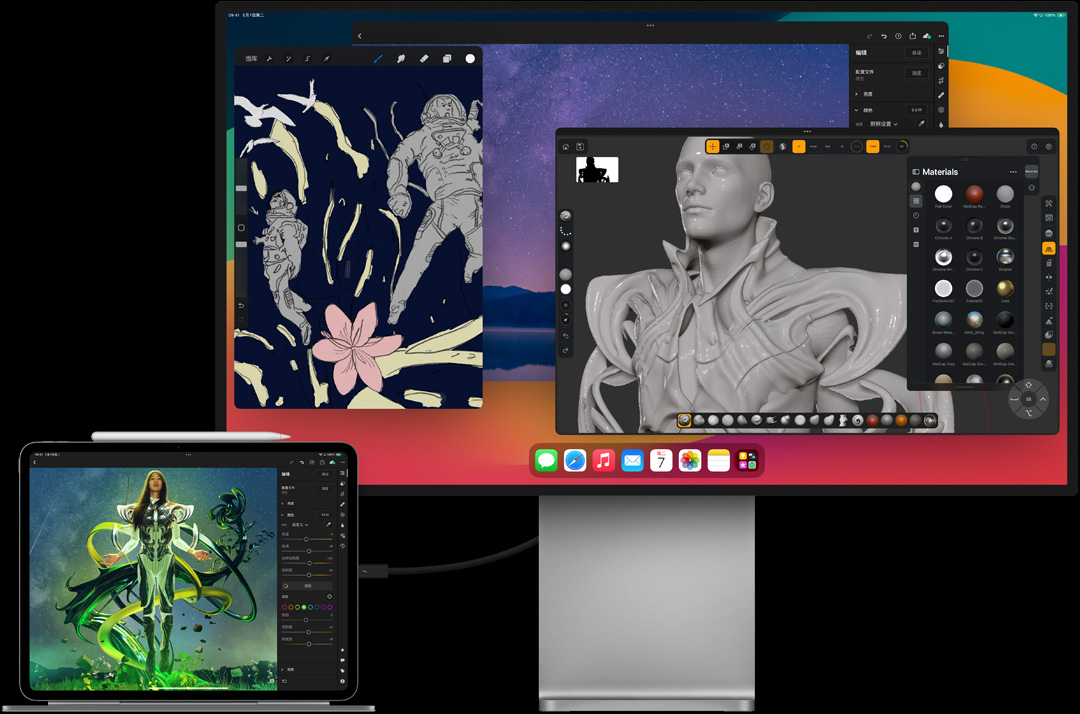Collapse the 颜色 section in edit panel
The width and height of the screenshot is (1080, 714).
(857, 110)
